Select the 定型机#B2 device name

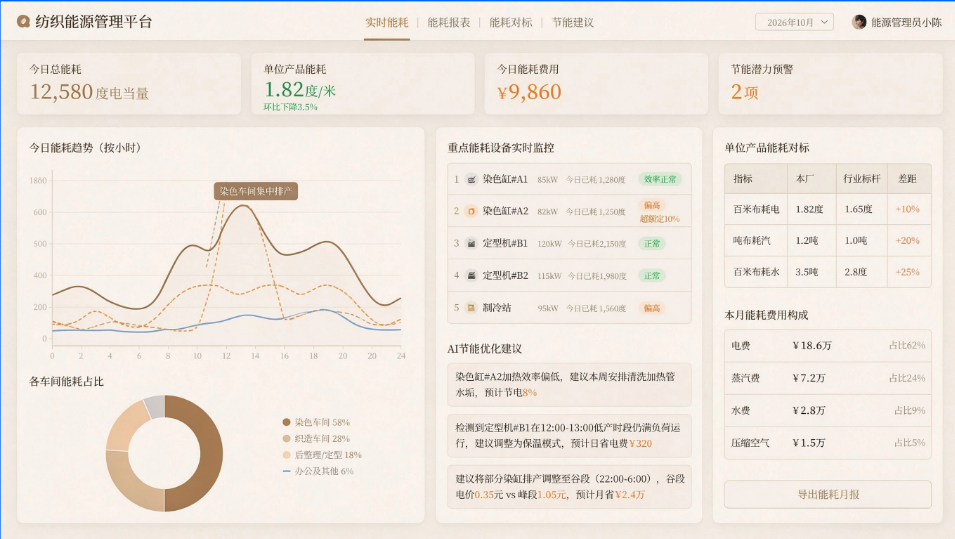[x=505, y=275]
